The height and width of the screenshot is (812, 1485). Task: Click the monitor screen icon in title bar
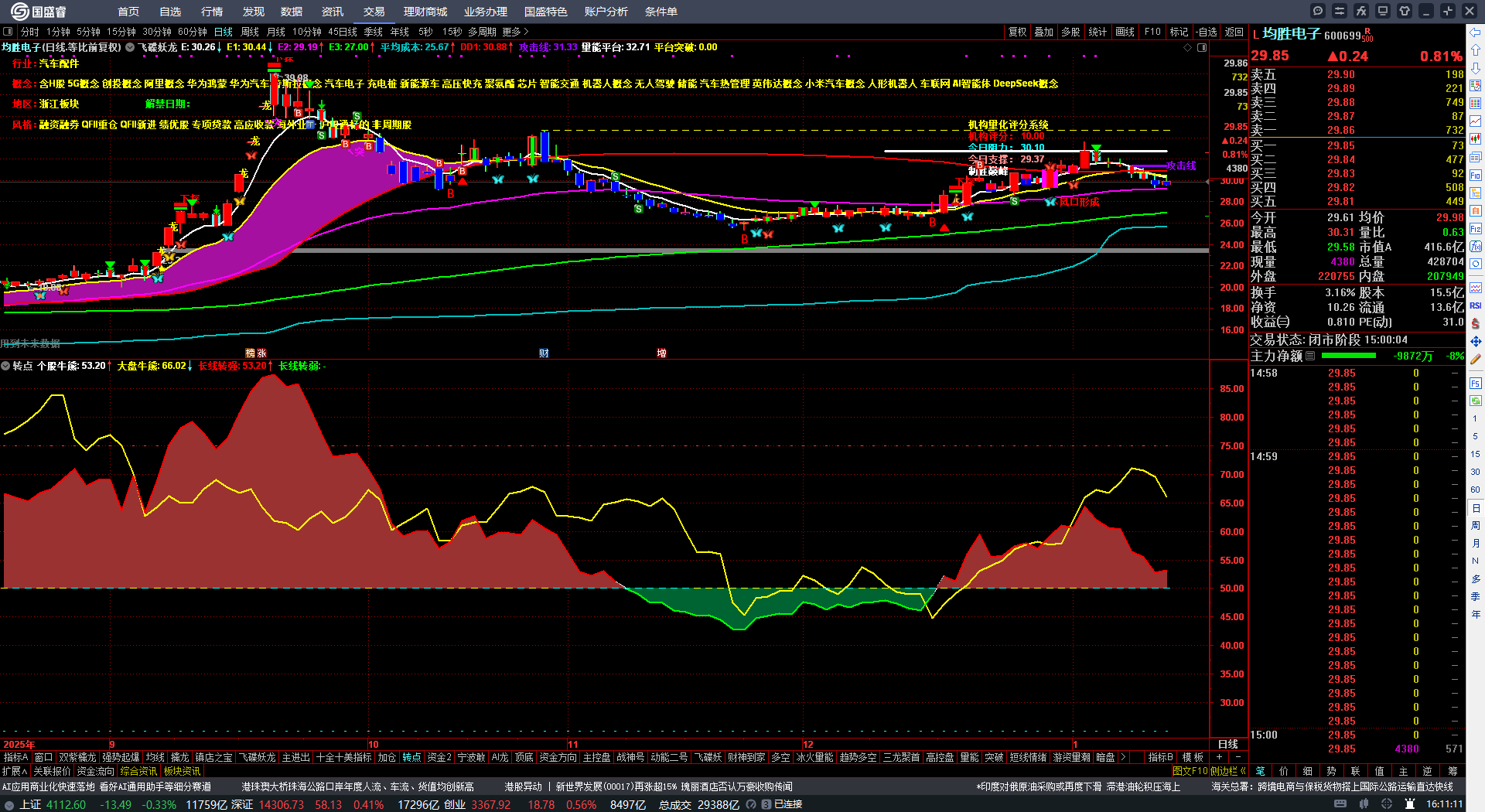[x=1383, y=11]
